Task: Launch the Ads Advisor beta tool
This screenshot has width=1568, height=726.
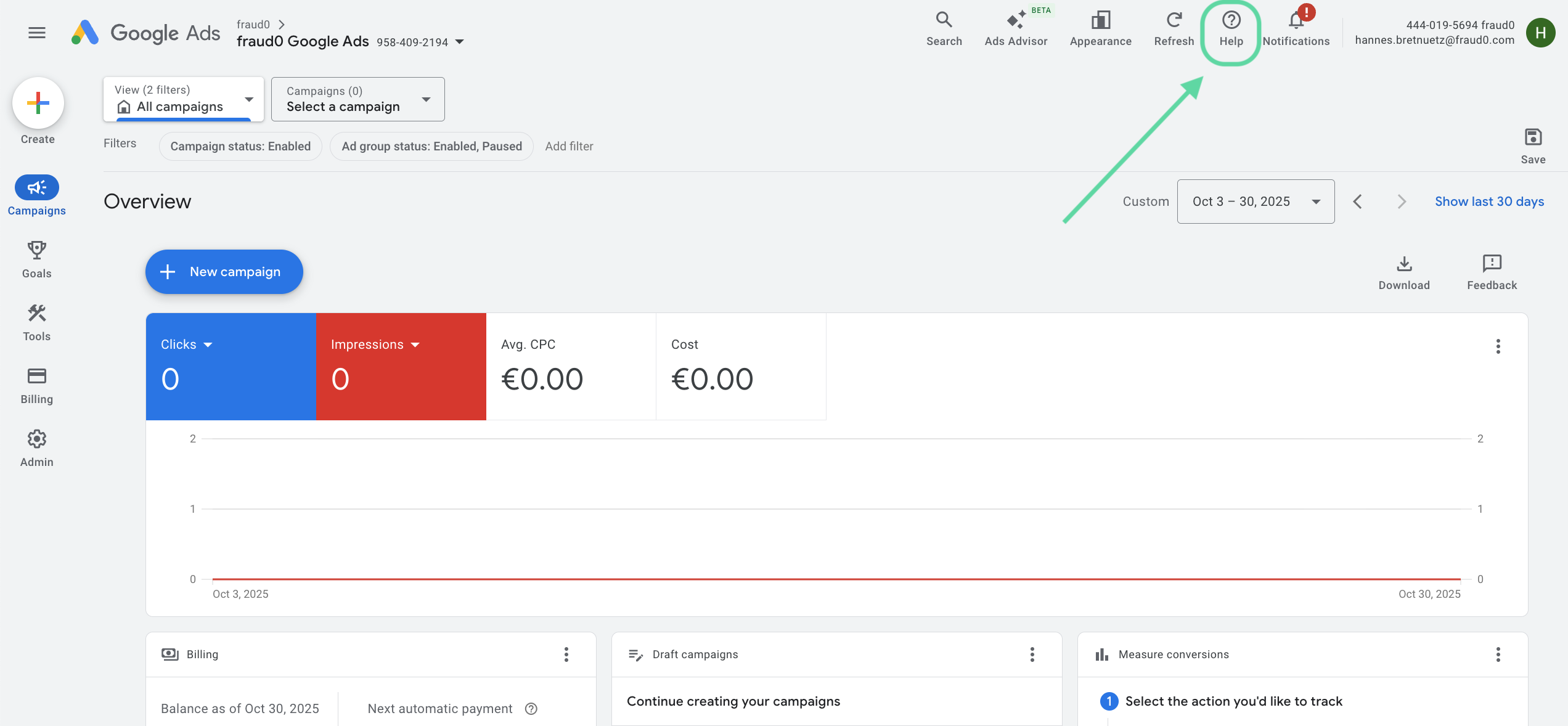Action: (x=1016, y=27)
